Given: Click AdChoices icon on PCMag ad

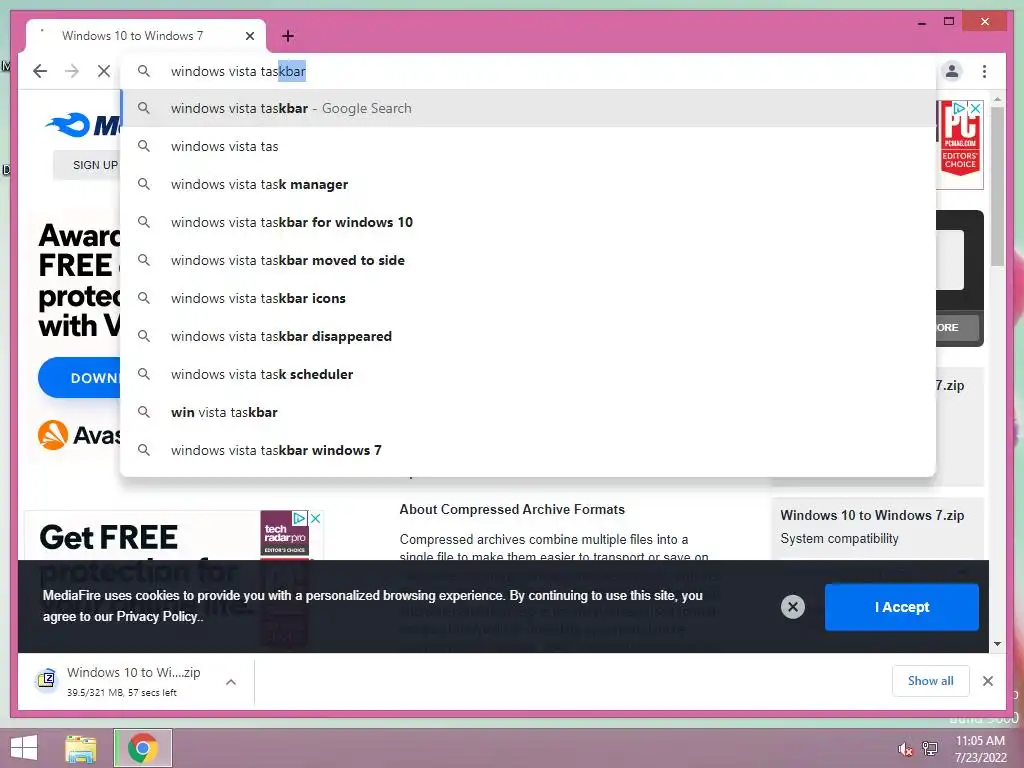Looking at the screenshot, I should tap(959, 108).
